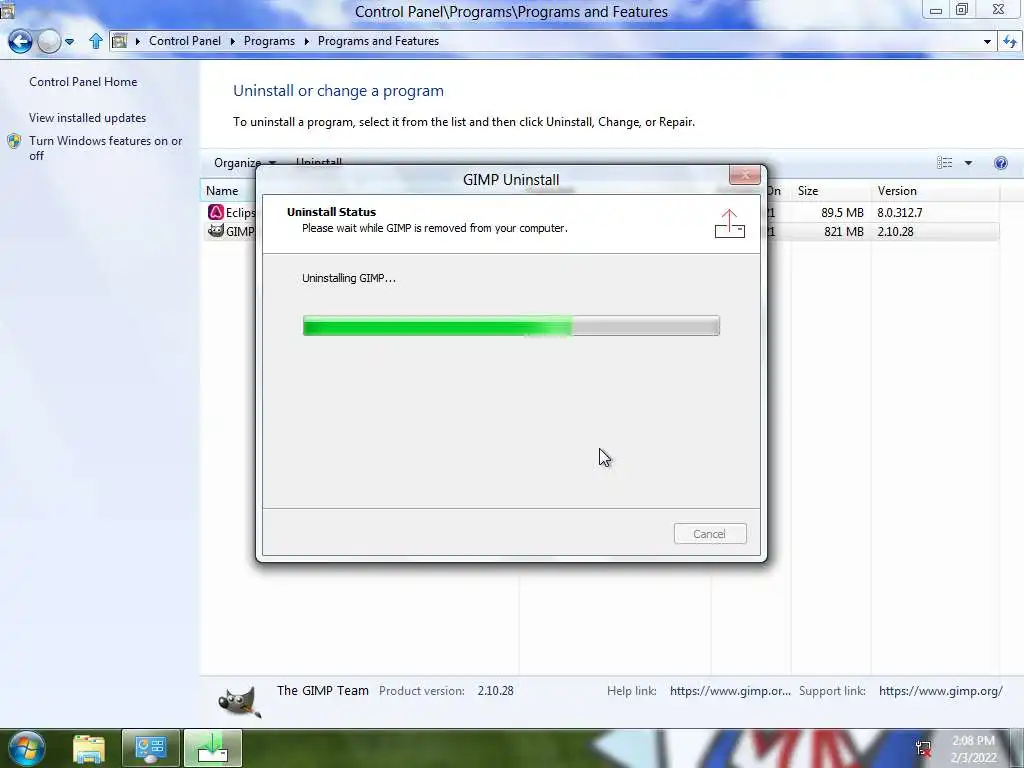Viewport: 1024px width, 768px height.
Task: Select the GIMP program icon in list
Action: [x=216, y=231]
